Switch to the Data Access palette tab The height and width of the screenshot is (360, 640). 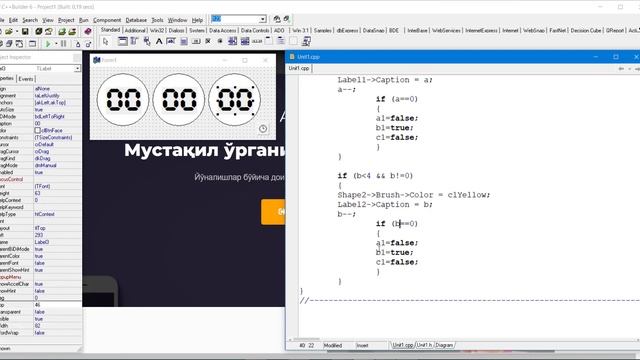pos(222,31)
